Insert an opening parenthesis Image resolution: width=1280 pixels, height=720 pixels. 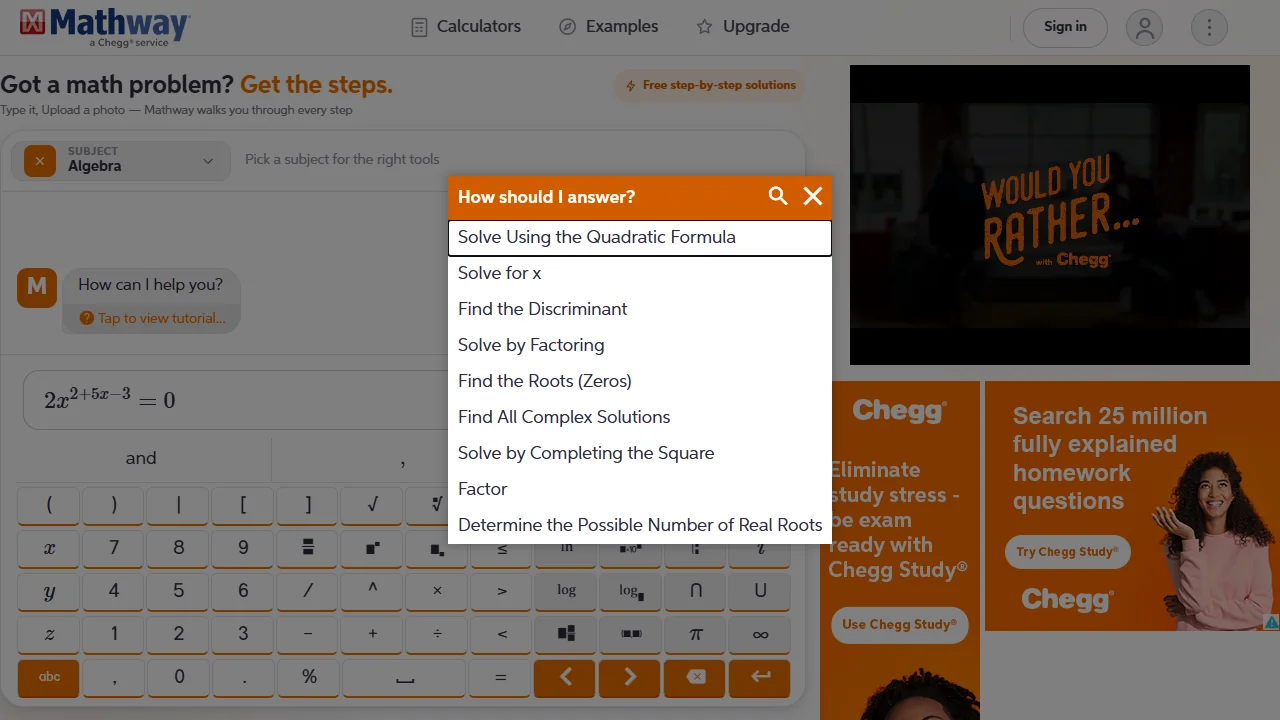click(x=49, y=505)
